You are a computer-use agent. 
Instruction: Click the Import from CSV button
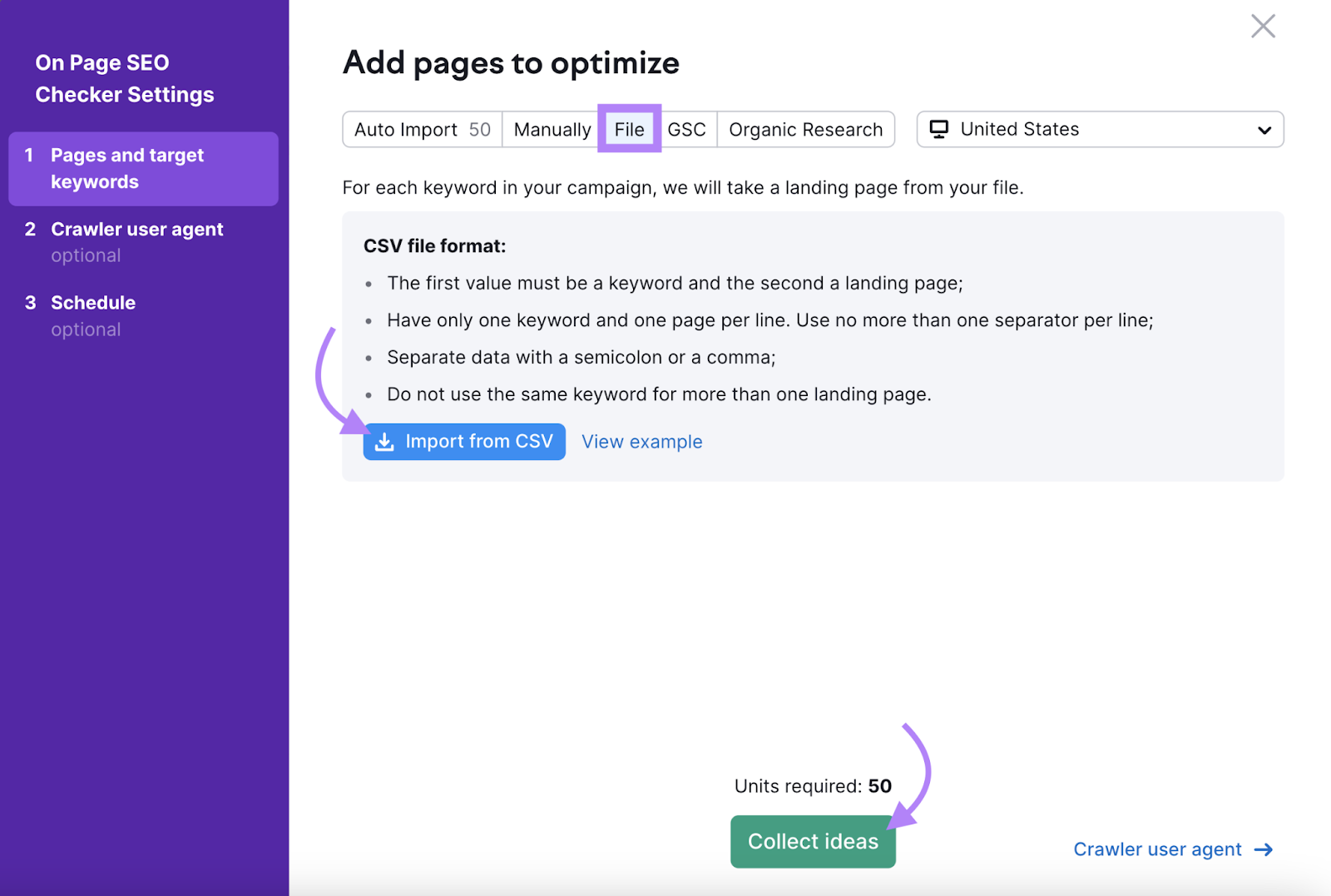[463, 441]
